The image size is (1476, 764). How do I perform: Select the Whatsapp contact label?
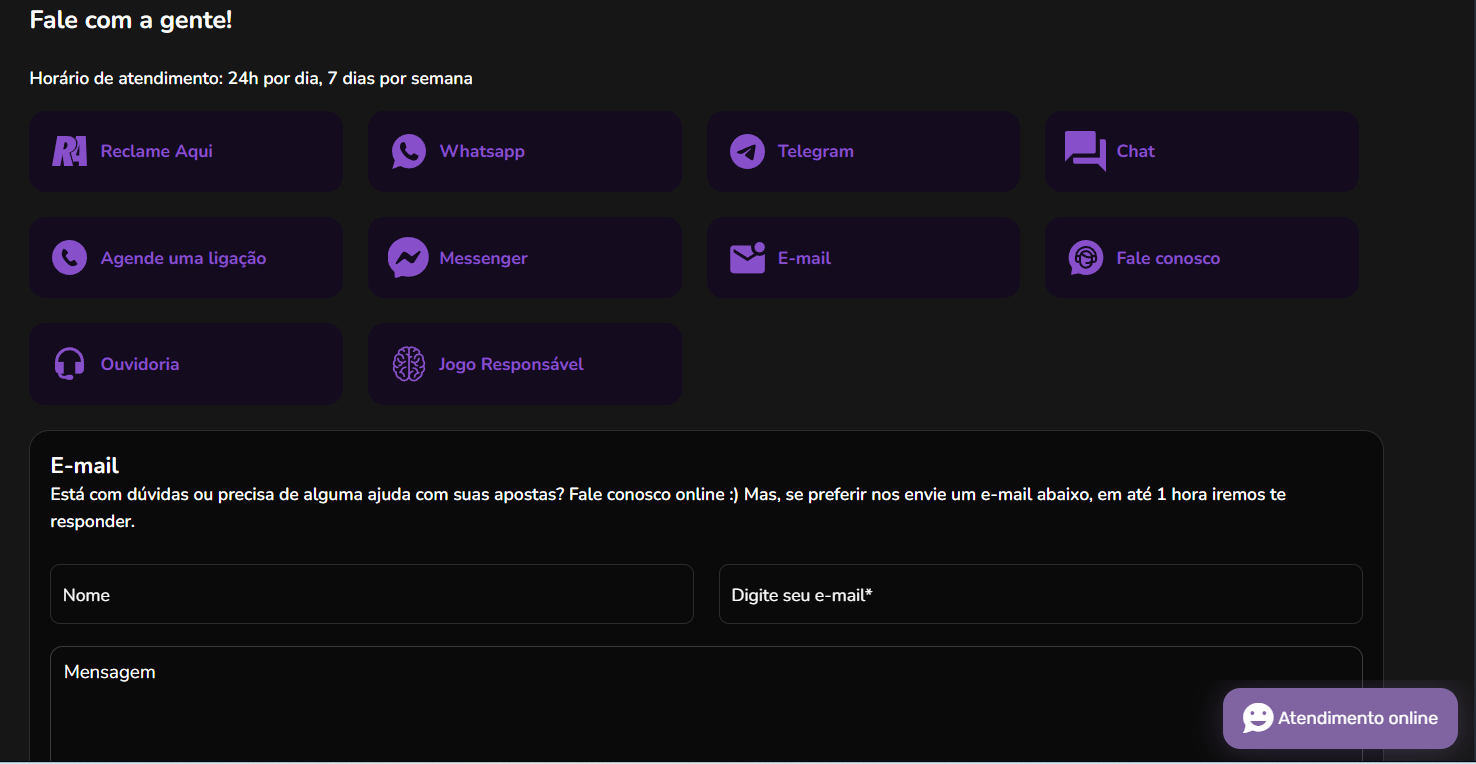click(x=482, y=152)
